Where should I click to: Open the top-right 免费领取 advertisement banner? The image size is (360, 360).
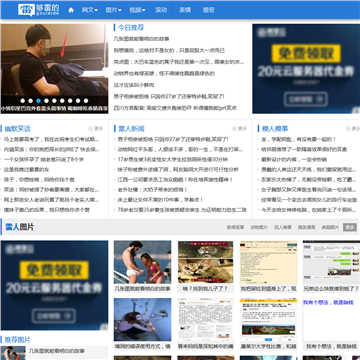click(x=306, y=69)
